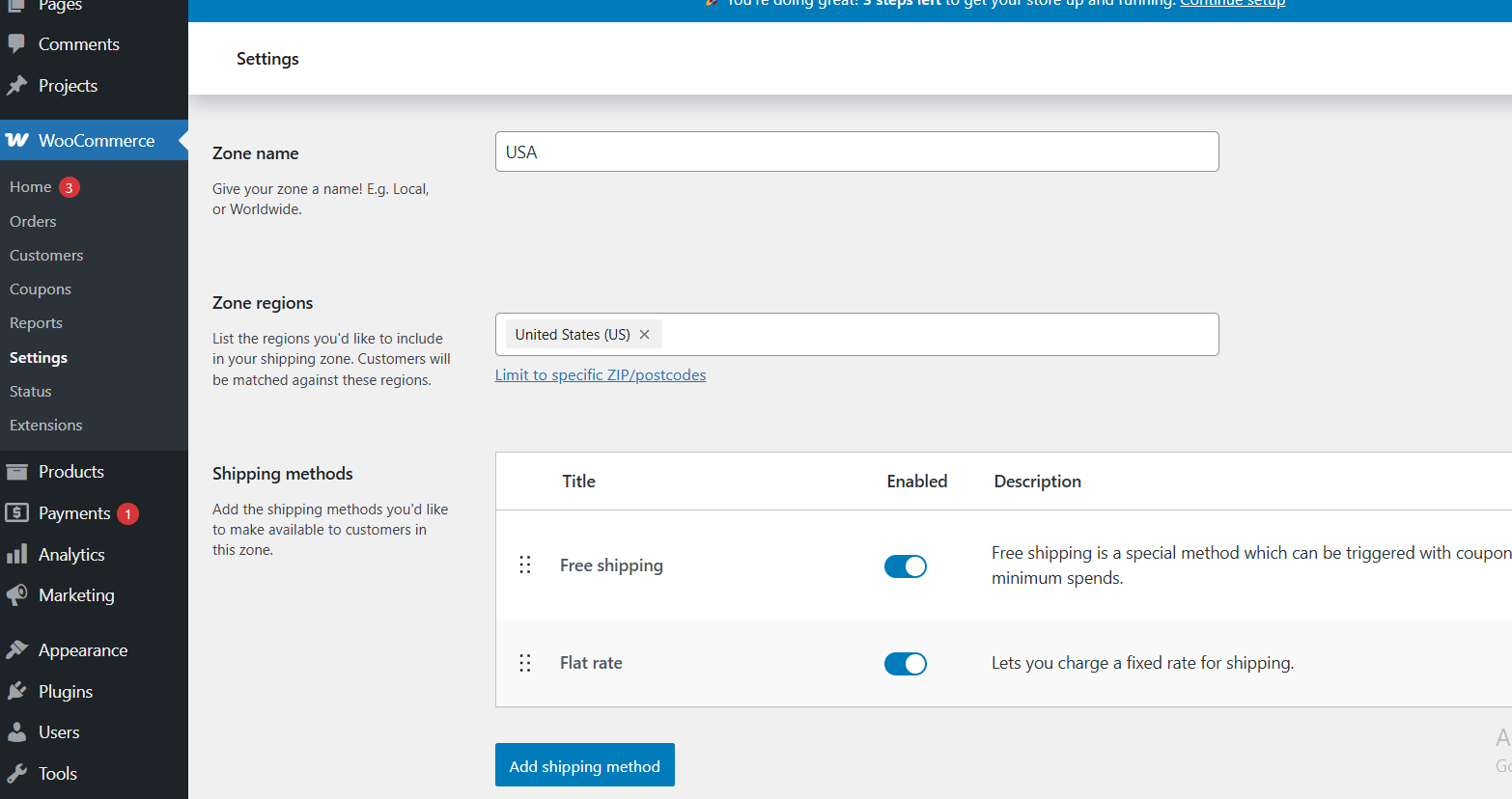Screen dimensions: 1512x799
Task: Click the Free shipping drag handle
Action: [525, 565]
